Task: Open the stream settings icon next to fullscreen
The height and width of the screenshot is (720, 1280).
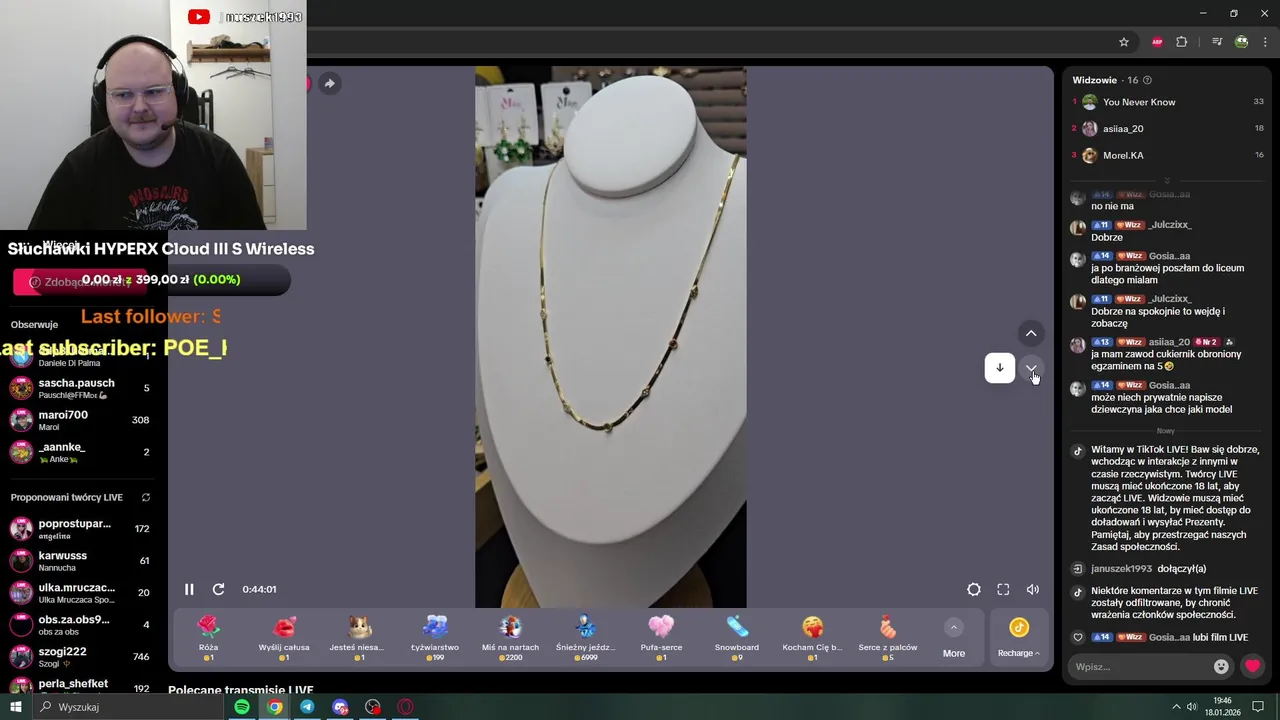Action: pos(973,589)
